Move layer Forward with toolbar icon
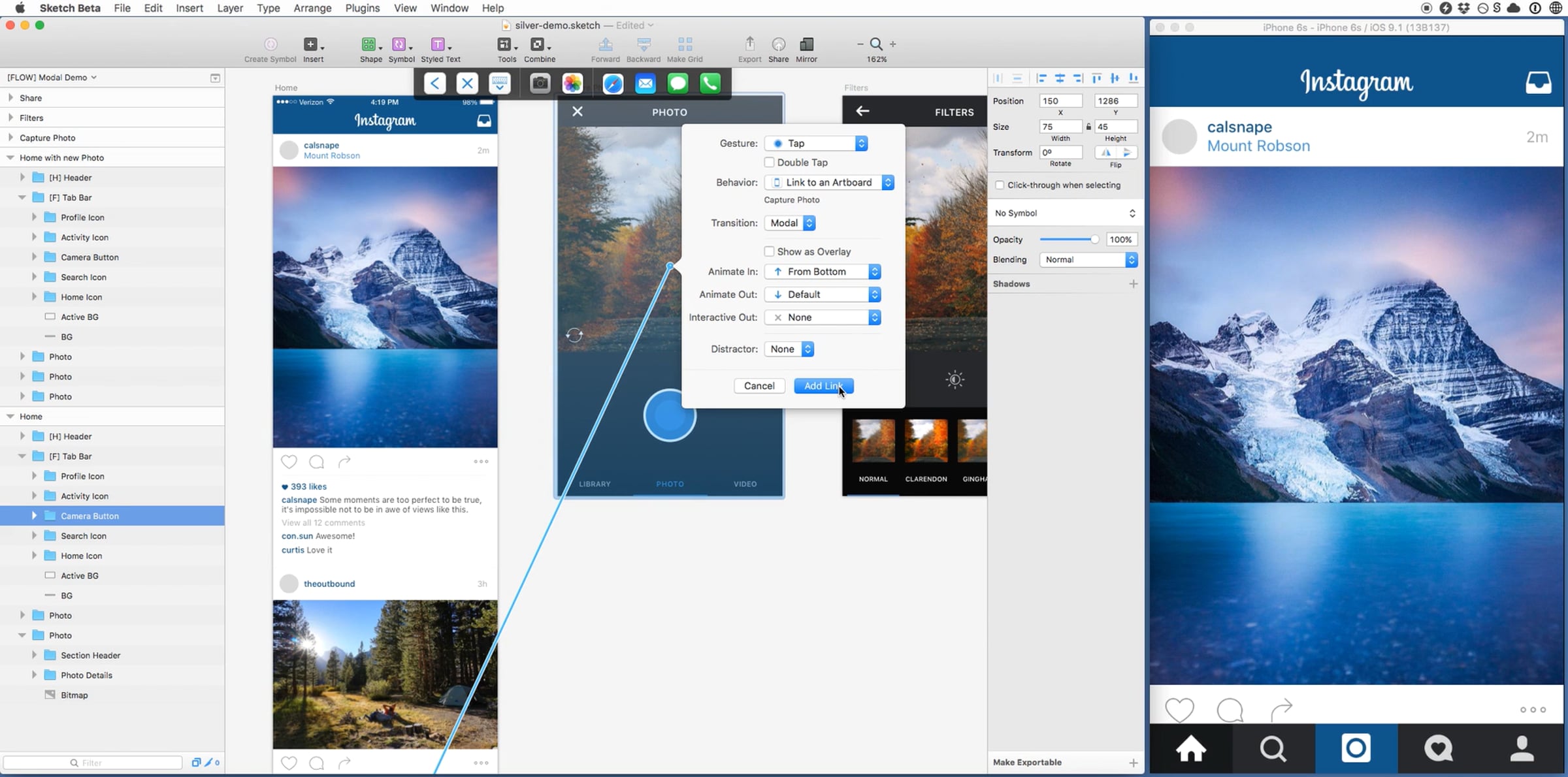1568x777 pixels. 606,44
